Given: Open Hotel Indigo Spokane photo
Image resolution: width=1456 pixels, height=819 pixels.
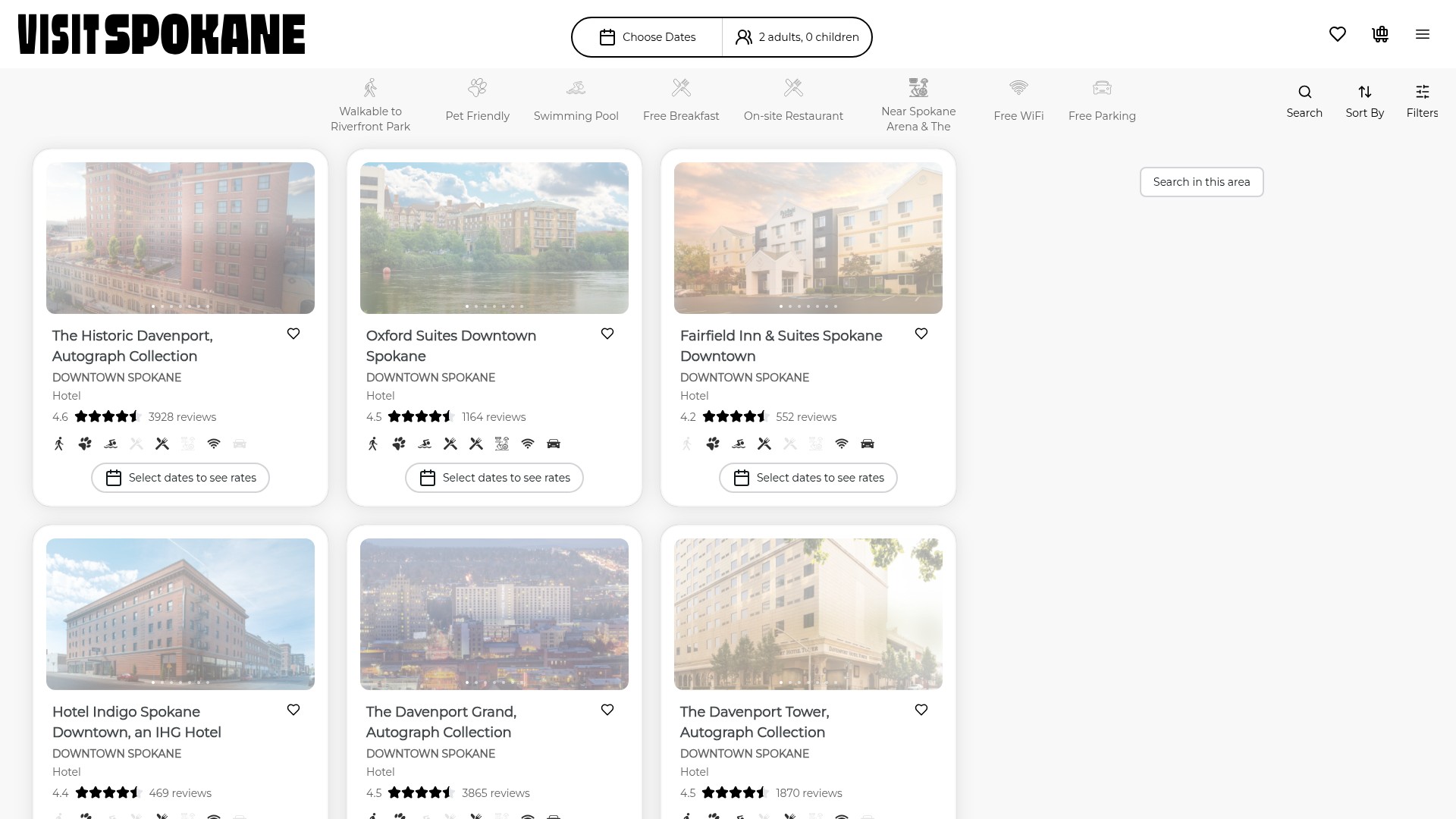Looking at the screenshot, I should point(180,614).
